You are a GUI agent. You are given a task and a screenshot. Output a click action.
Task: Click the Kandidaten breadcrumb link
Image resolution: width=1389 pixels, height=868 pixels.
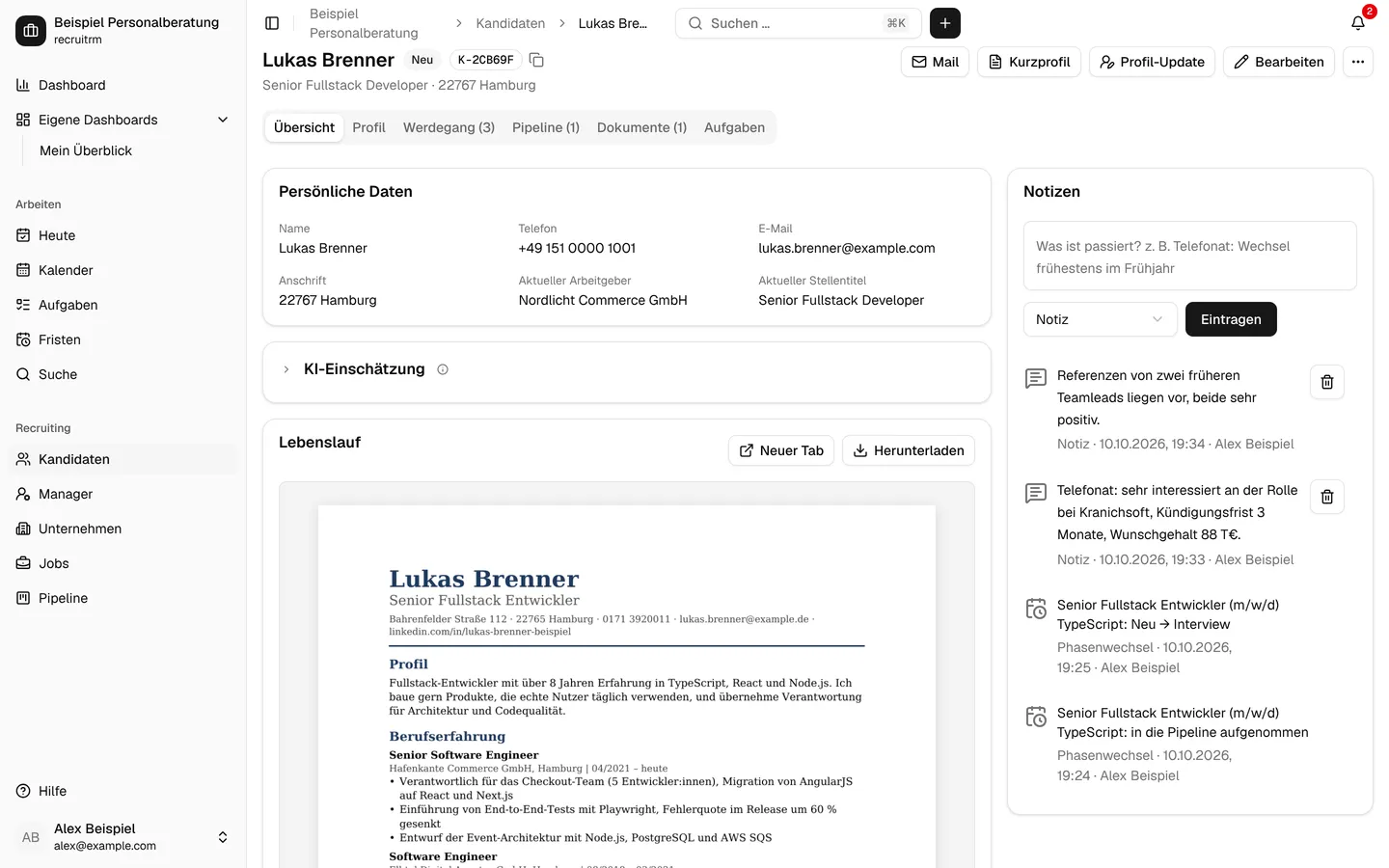[510, 23]
